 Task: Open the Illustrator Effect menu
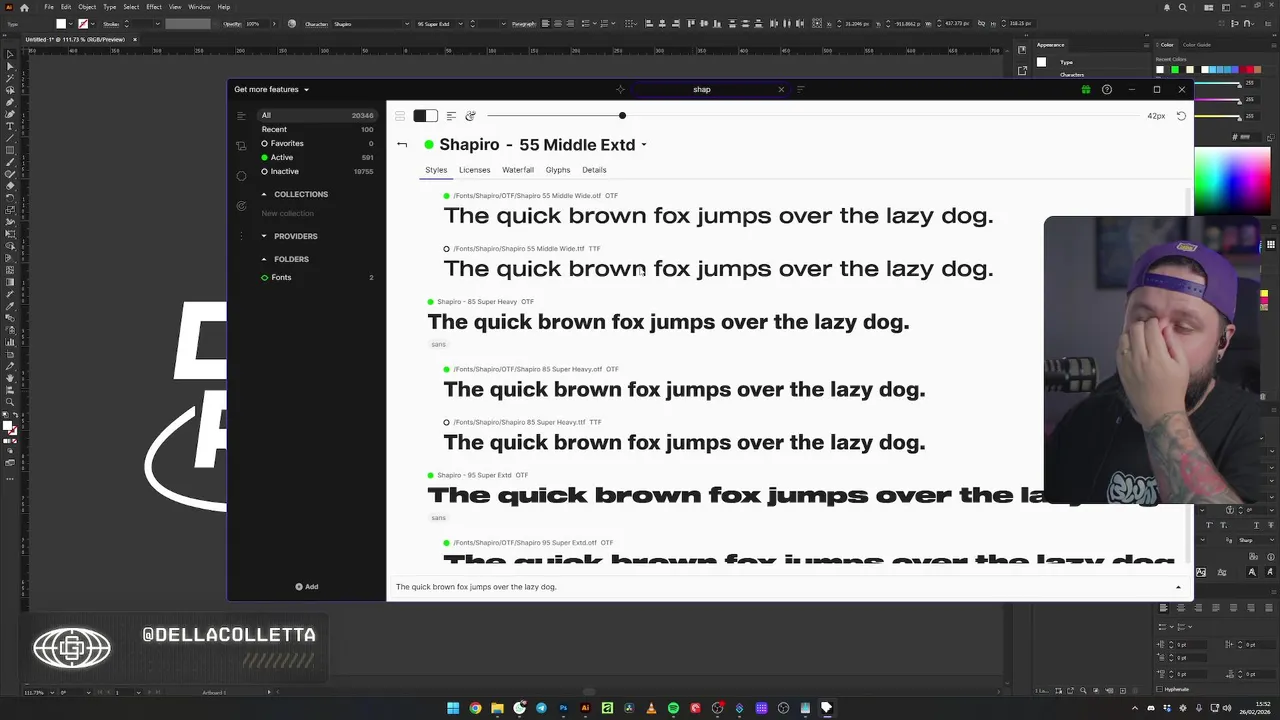coord(154,7)
